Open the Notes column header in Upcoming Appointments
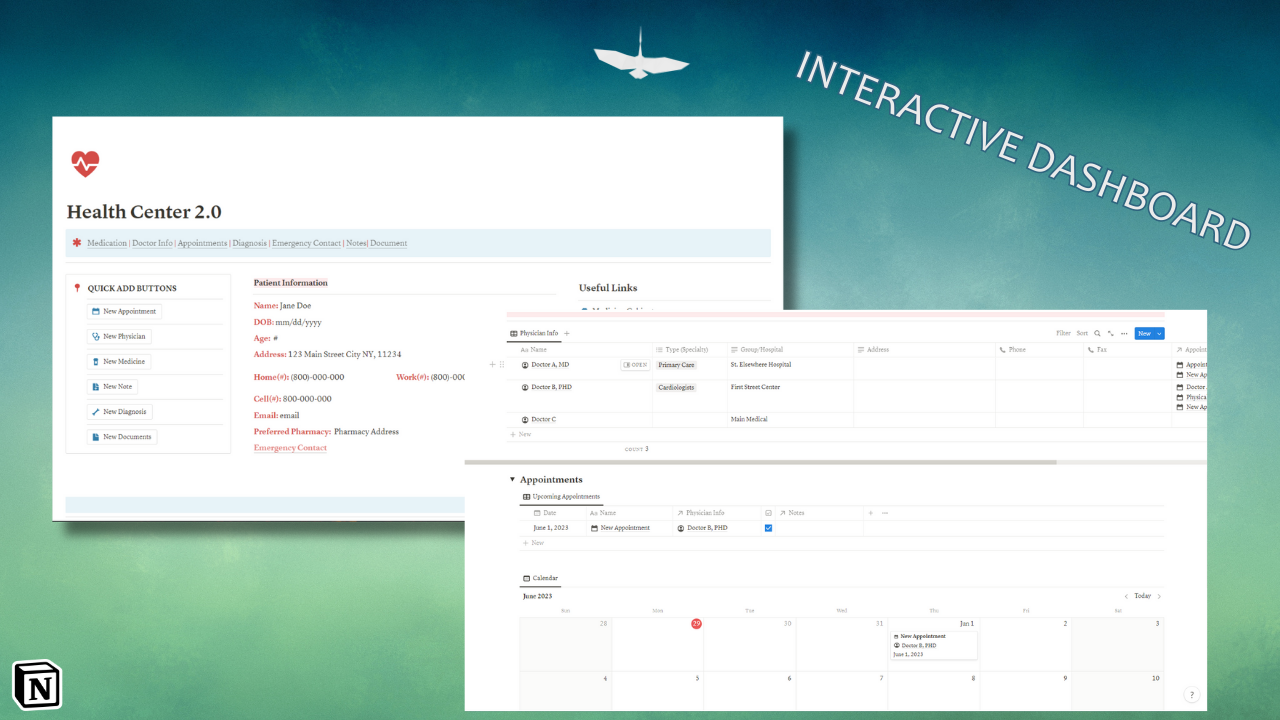This screenshot has width=1280, height=720. click(x=818, y=513)
